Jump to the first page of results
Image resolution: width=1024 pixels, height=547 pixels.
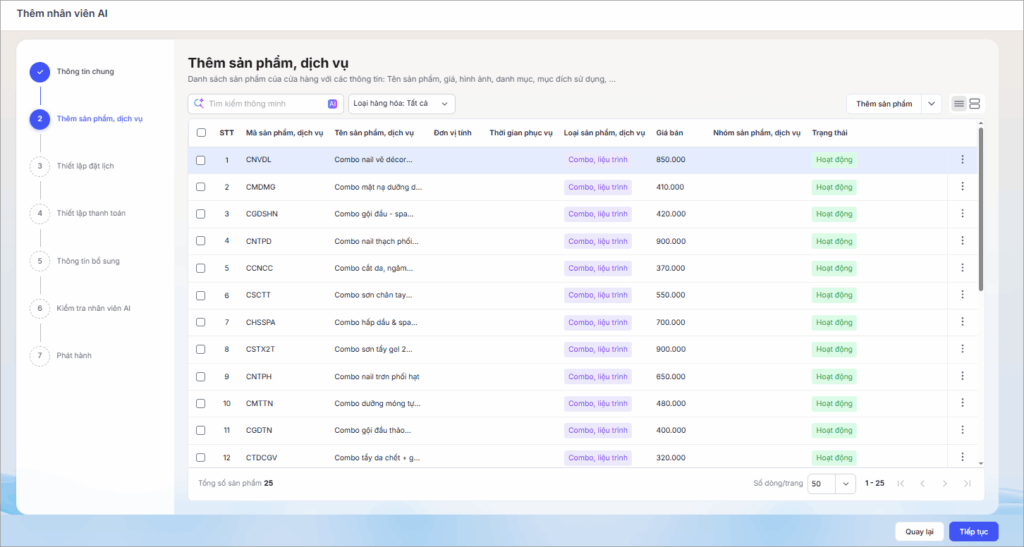tap(901, 483)
